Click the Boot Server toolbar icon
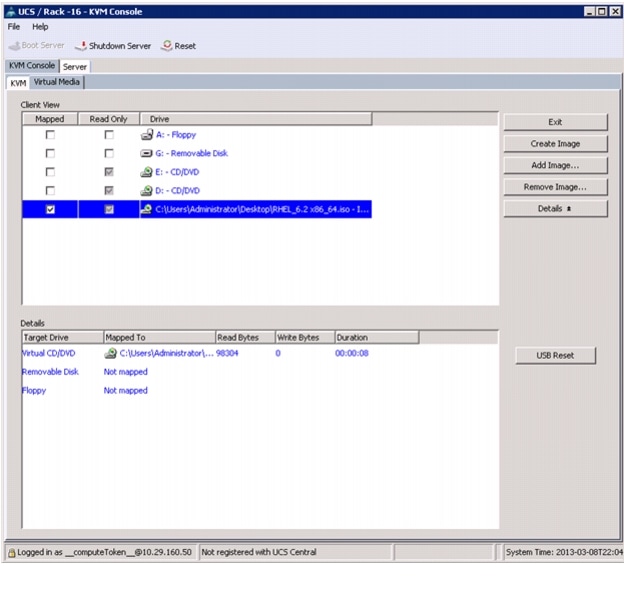Screen dimensions: 624x590 [x=14, y=46]
